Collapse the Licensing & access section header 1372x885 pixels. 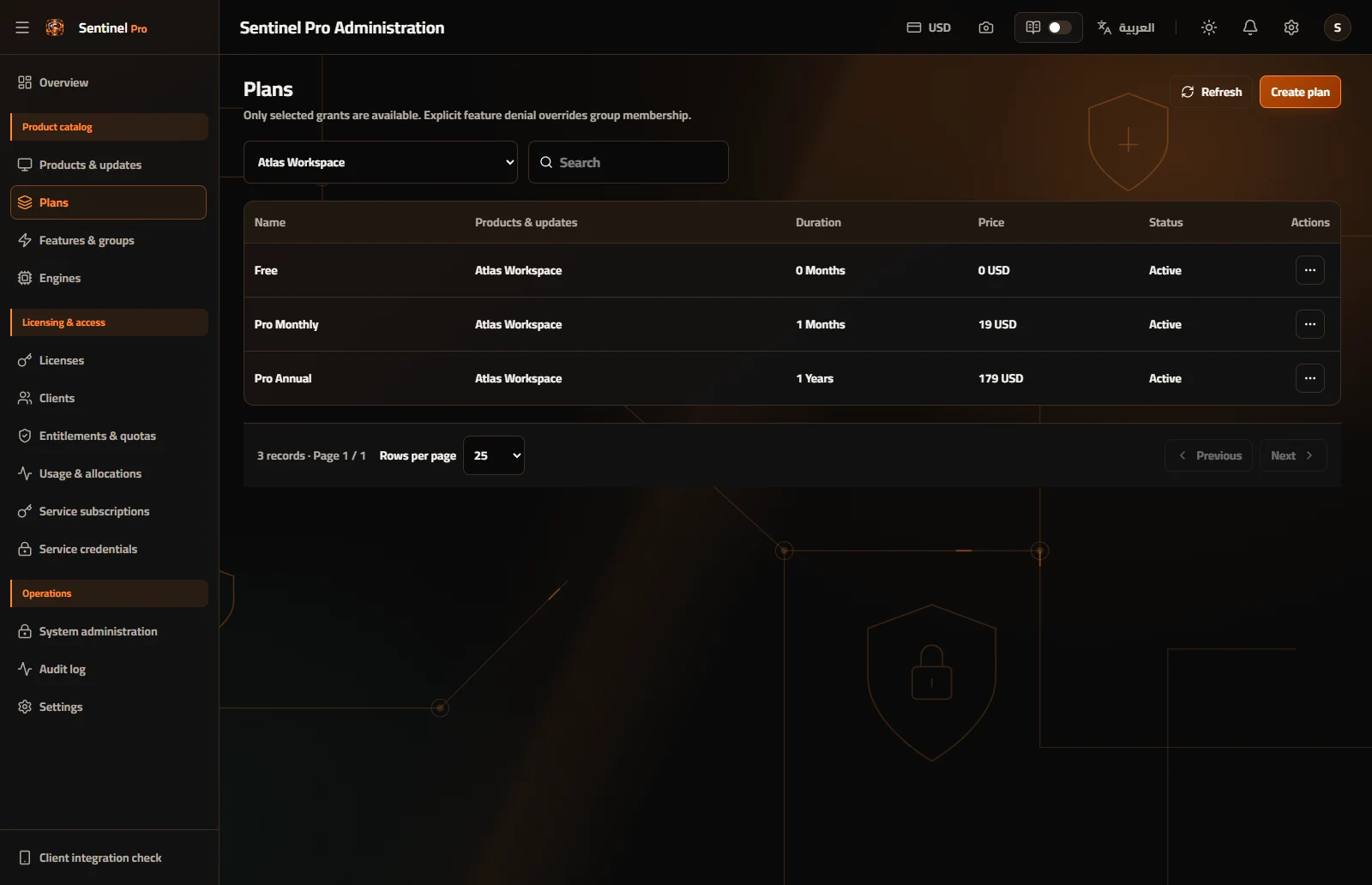click(x=109, y=322)
